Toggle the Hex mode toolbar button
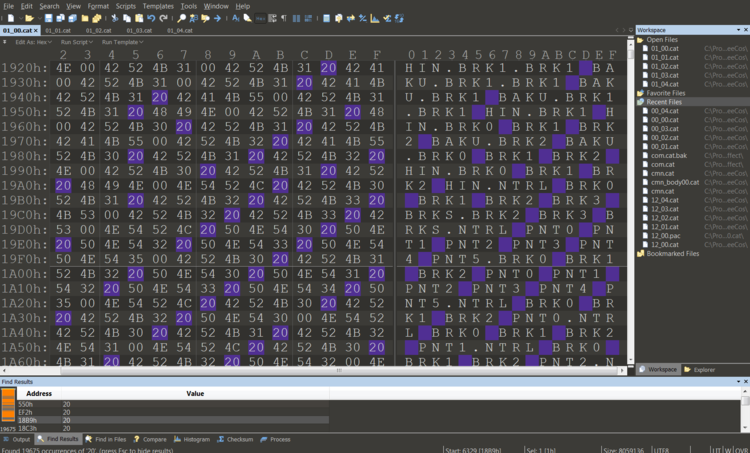The width and height of the screenshot is (750, 453). pos(260,18)
